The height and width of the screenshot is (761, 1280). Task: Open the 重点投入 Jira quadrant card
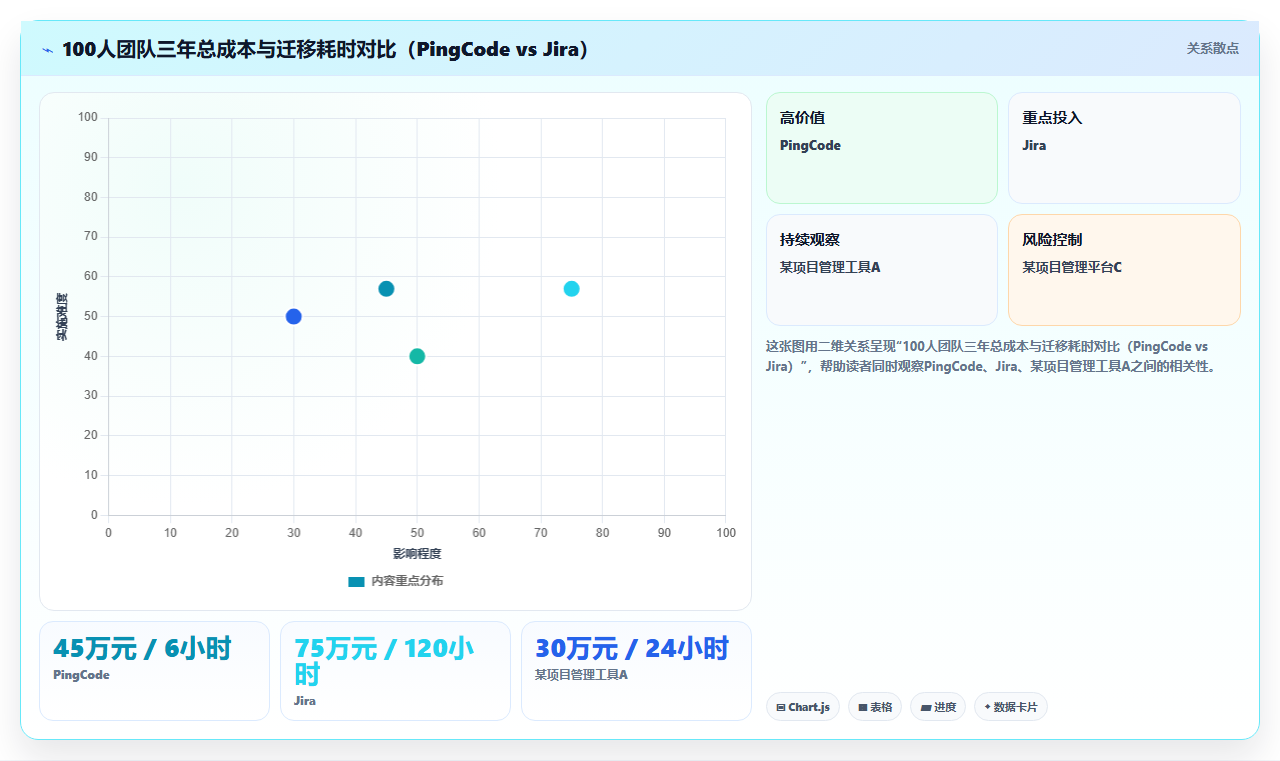point(1124,148)
